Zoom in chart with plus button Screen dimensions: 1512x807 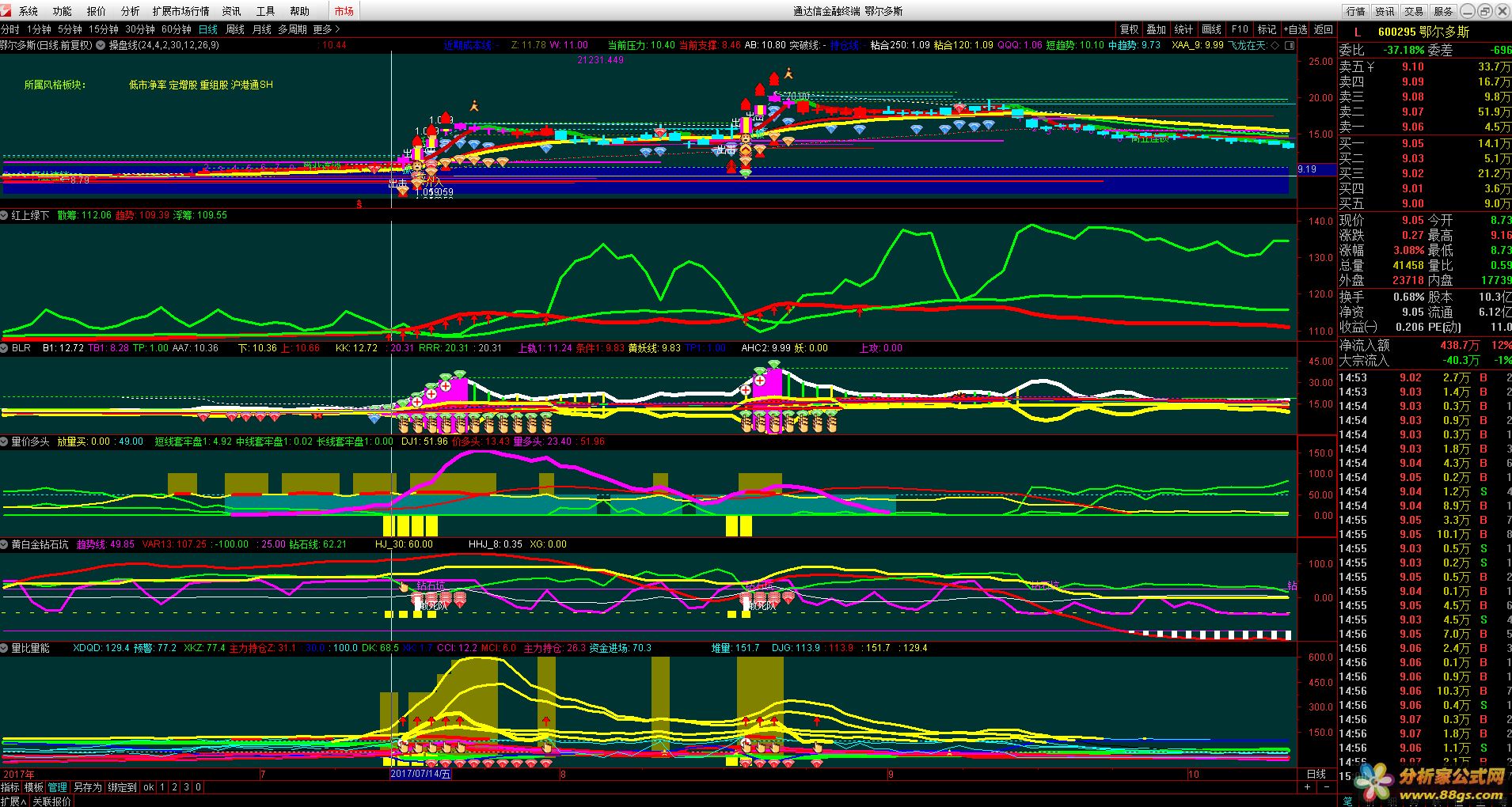(x=1308, y=787)
